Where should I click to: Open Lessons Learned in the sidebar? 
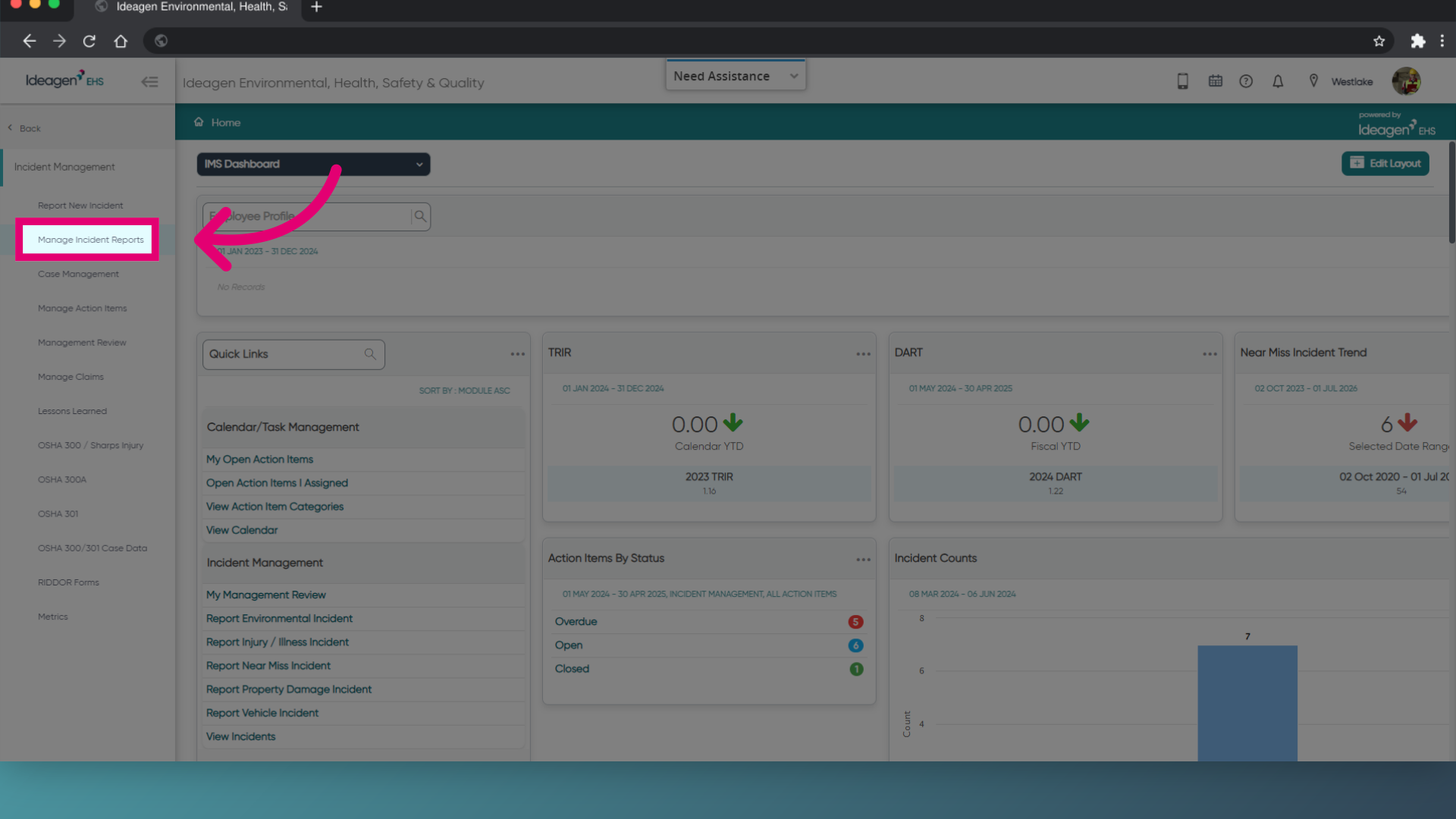click(72, 411)
